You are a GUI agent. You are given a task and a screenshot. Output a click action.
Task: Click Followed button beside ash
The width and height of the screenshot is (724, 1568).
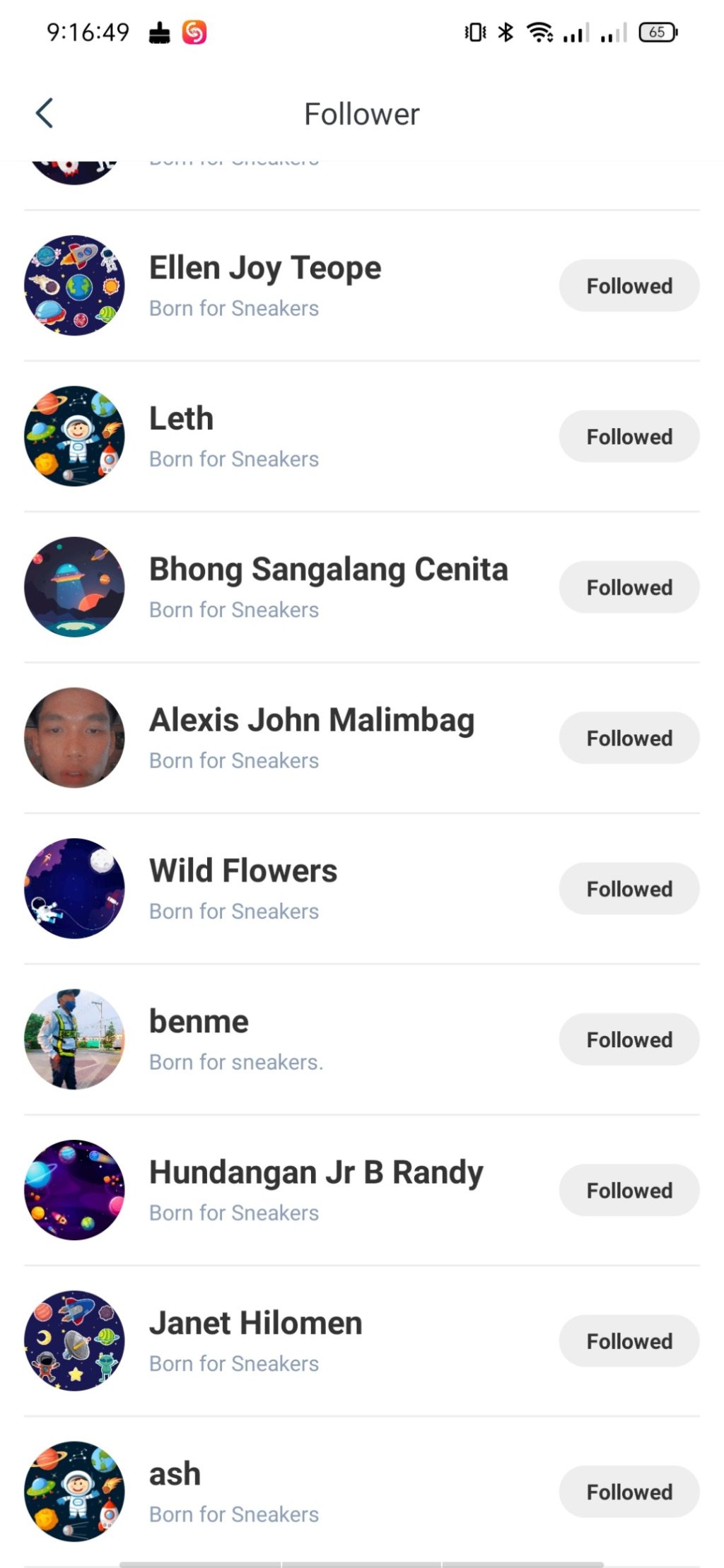(x=629, y=1492)
